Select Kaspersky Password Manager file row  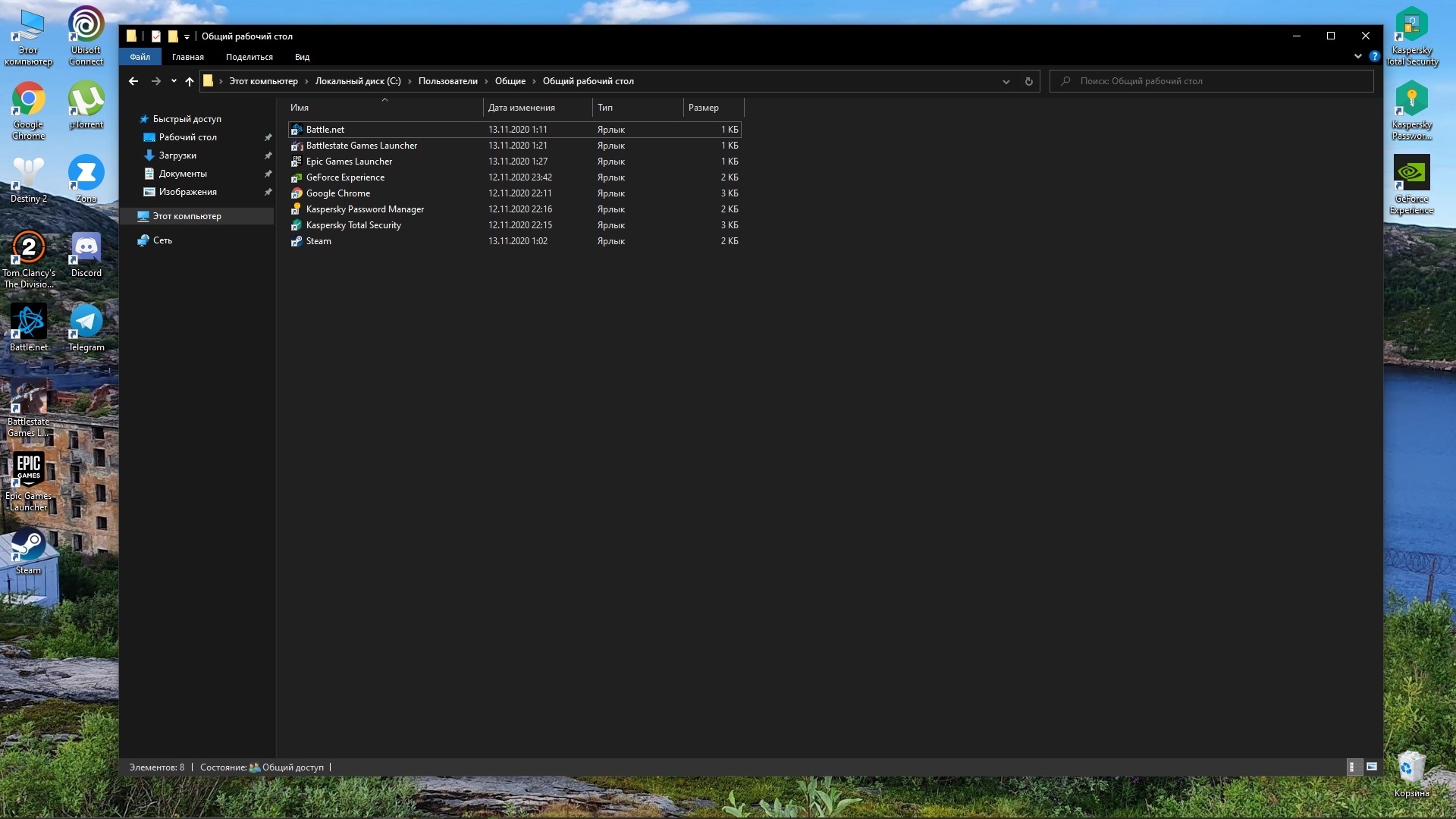tap(515, 209)
